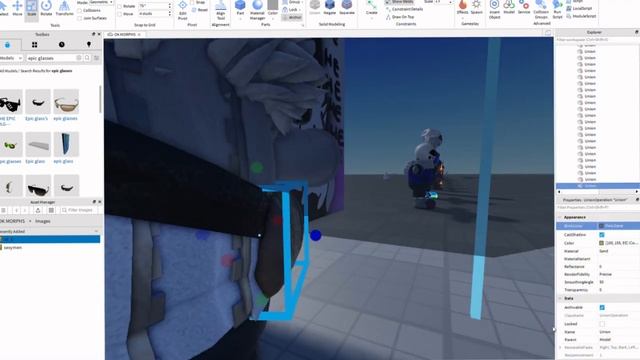Screen dimensions: 640x360
Task: Pick the 'epic glass' blue shard thumbnail
Action: tap(66, 144)
